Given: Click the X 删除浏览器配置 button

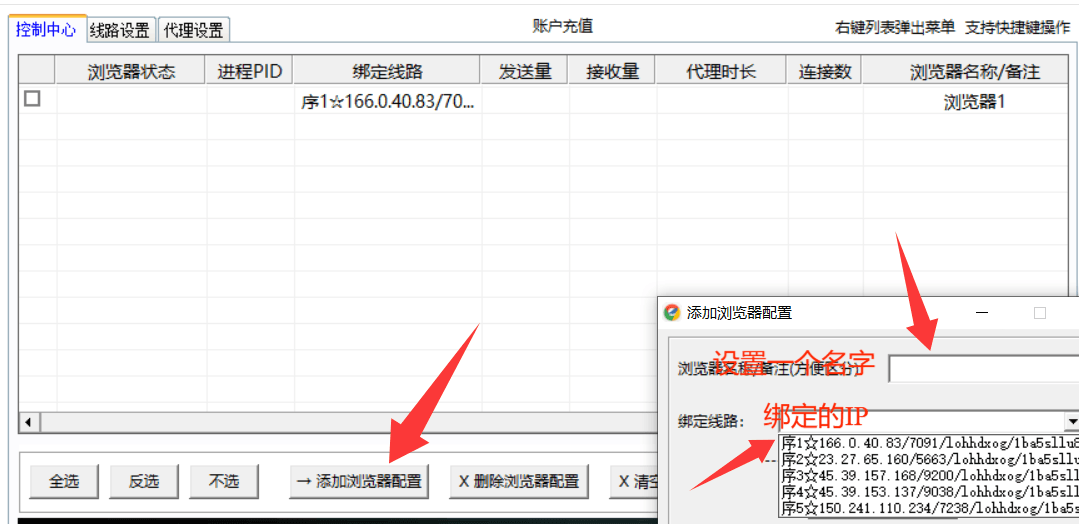Looking at the screenshot, I should [x=519, y=481].
